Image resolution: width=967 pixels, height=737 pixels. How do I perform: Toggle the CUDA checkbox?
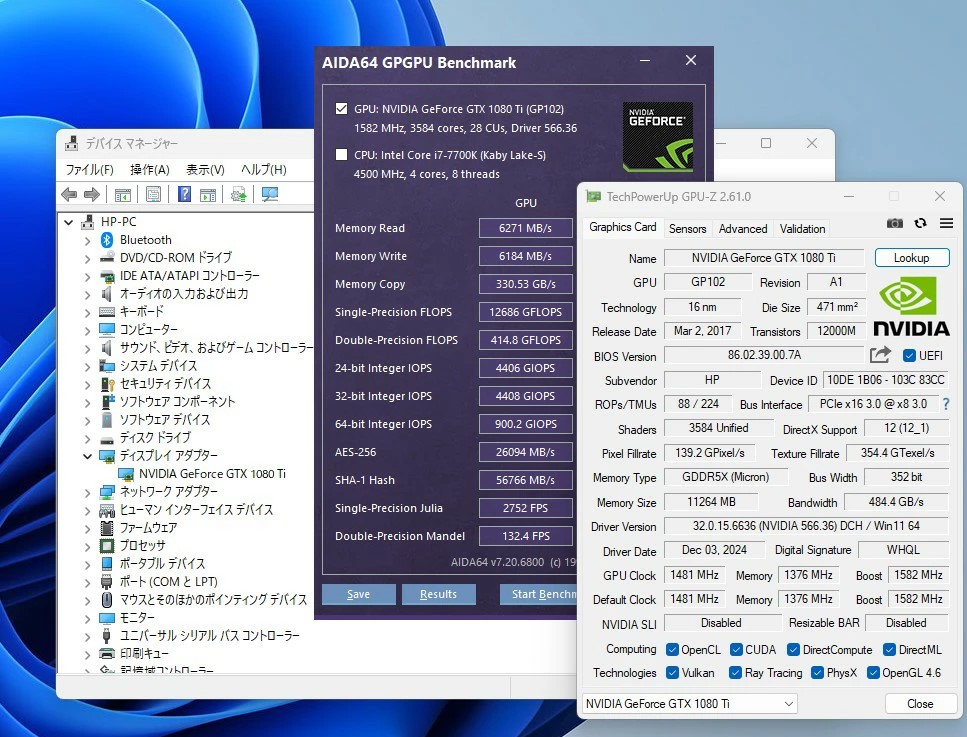click(736, 649)
